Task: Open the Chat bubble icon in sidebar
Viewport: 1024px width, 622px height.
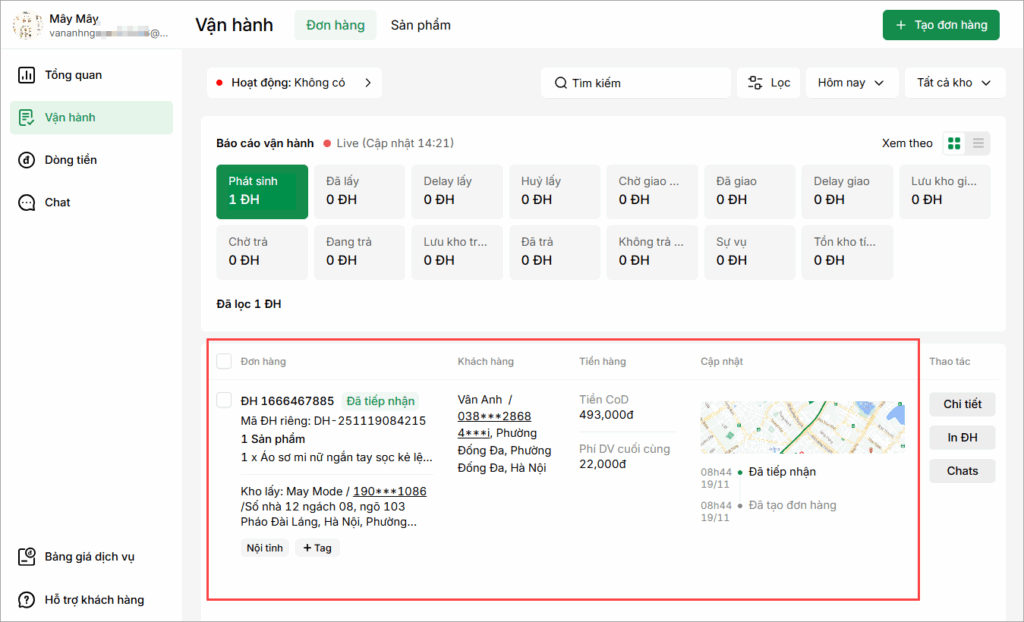Action: (27, 202)
